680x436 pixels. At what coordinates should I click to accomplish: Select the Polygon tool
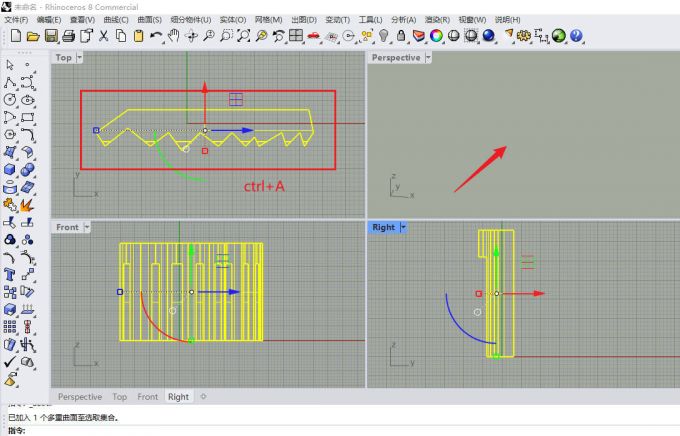[10, 135]
